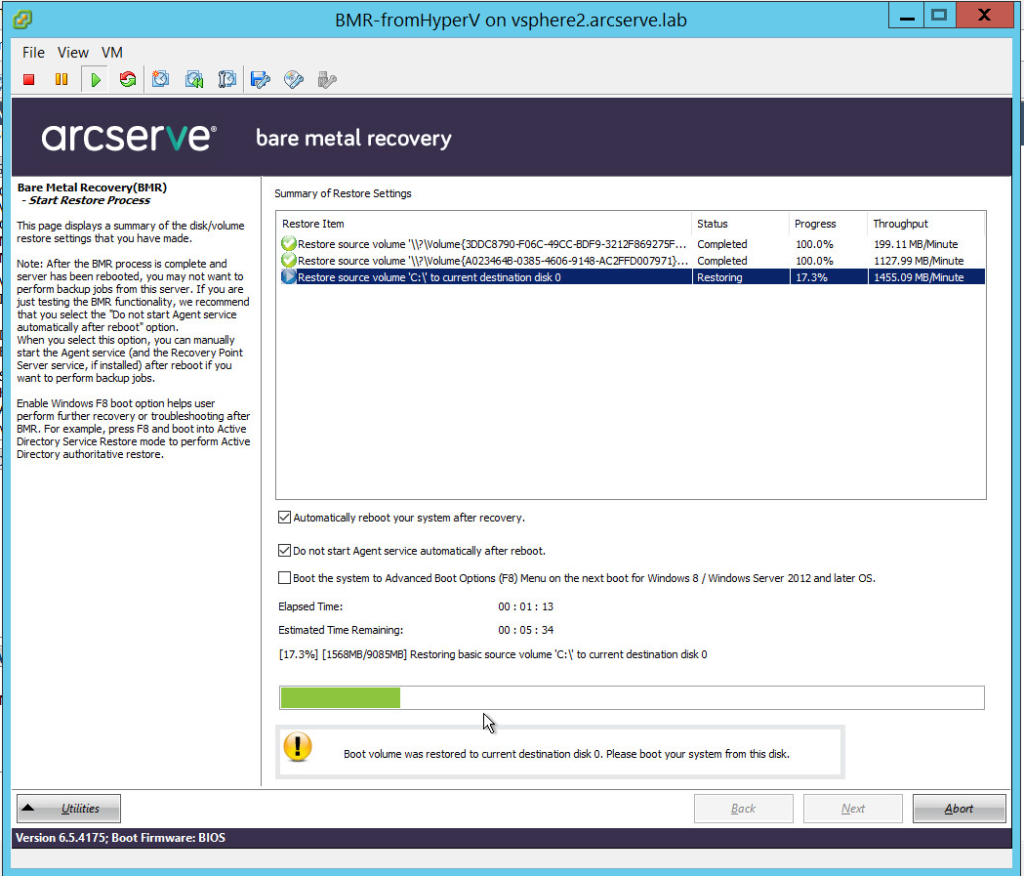1024x876 pixels.
Task: Expand the Utilities menu arrow button
Action: coord(69,808)
